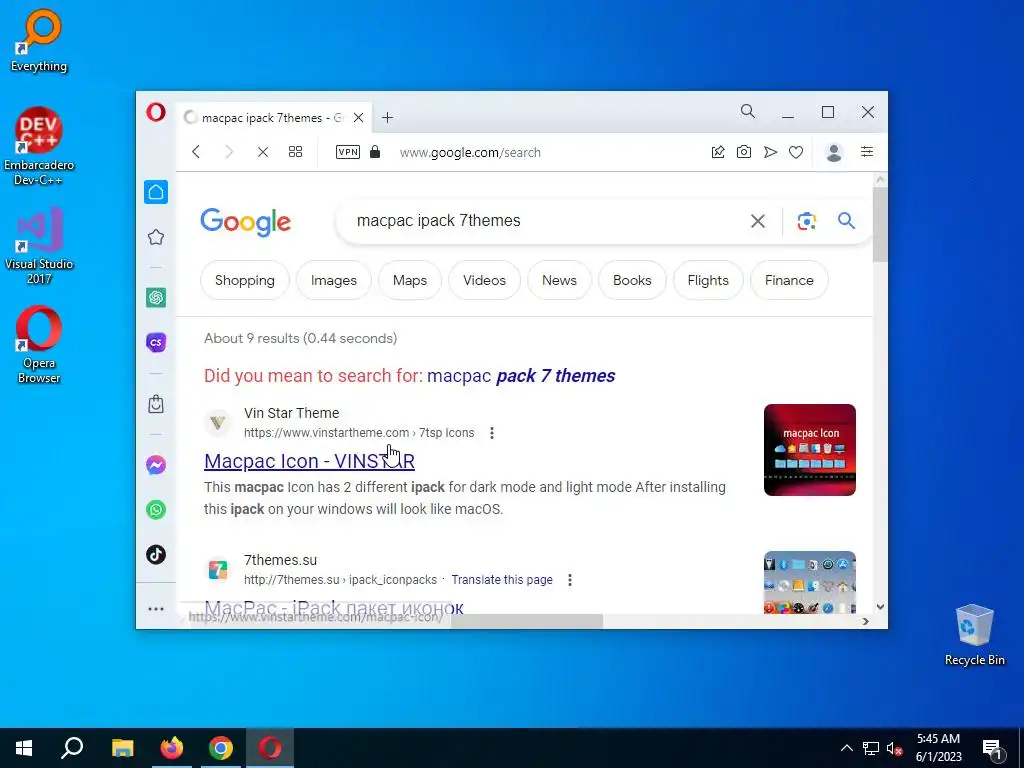Open ChatSonic from the Opera sidebar
This screenshot has width=1024, height=768.
coord(155,342)
